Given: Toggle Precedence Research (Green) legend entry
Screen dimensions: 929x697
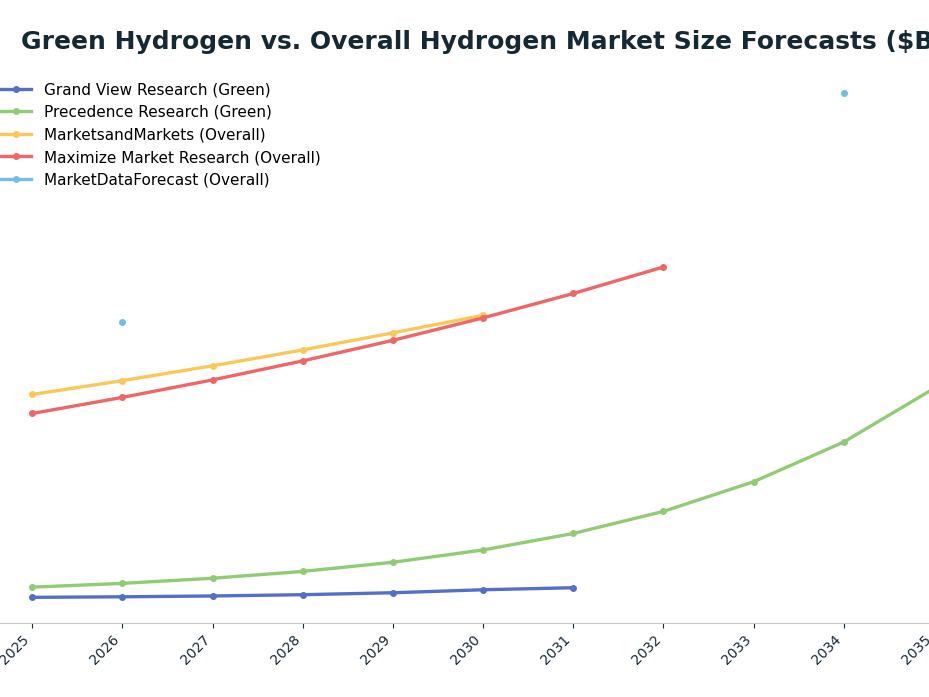Looking at the screenshot, I should (x=136, y=111).
